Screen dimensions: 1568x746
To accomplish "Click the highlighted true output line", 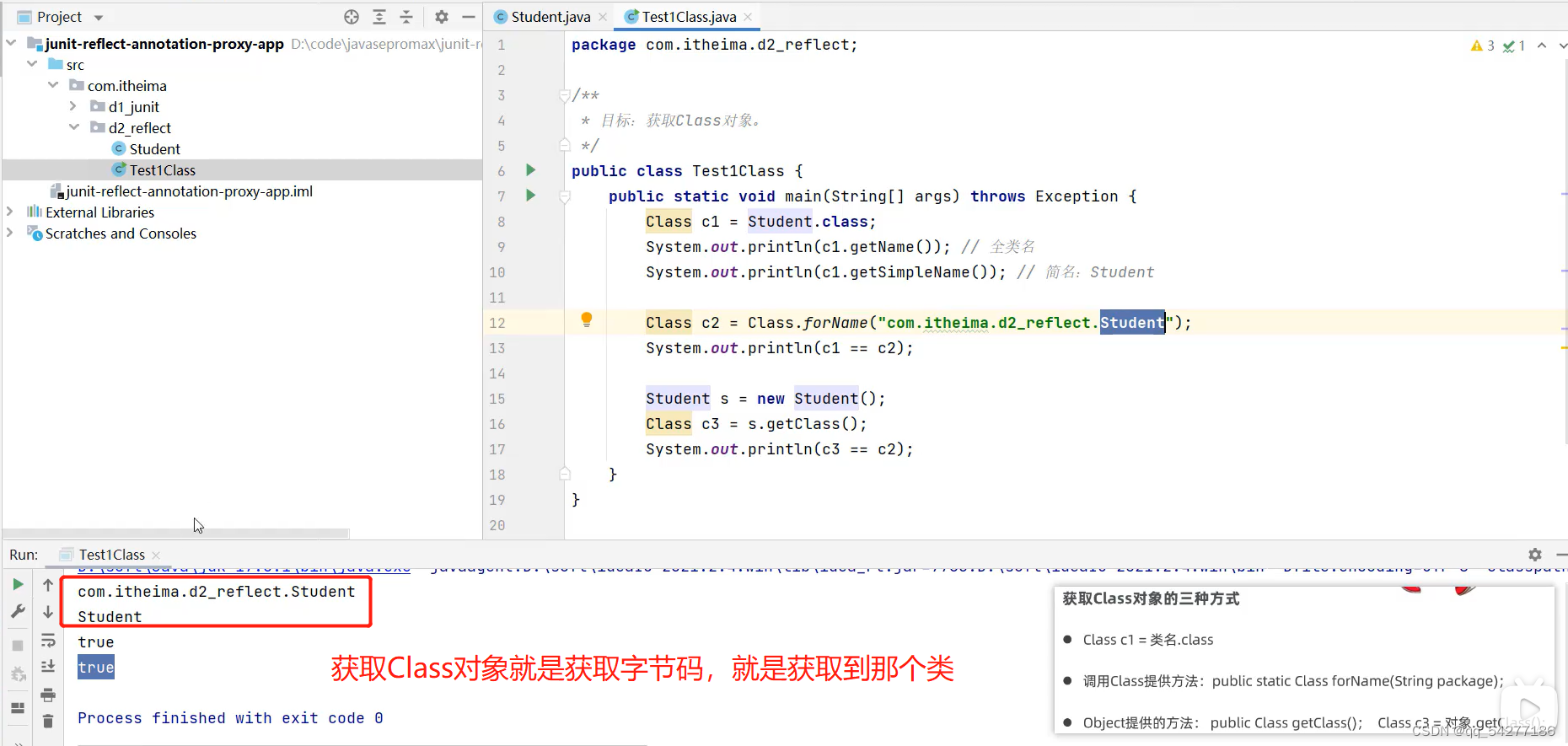I will (96, 668).
